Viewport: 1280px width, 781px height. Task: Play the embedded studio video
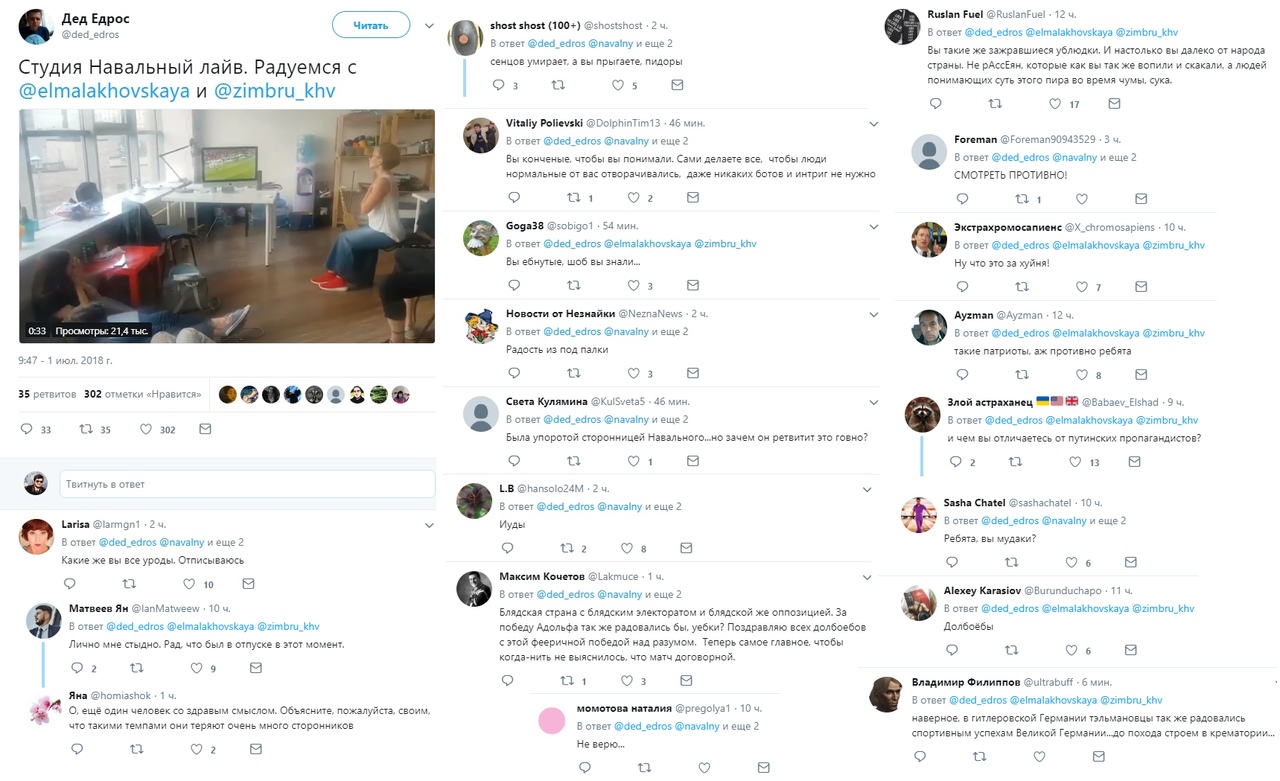click(227, 226)
